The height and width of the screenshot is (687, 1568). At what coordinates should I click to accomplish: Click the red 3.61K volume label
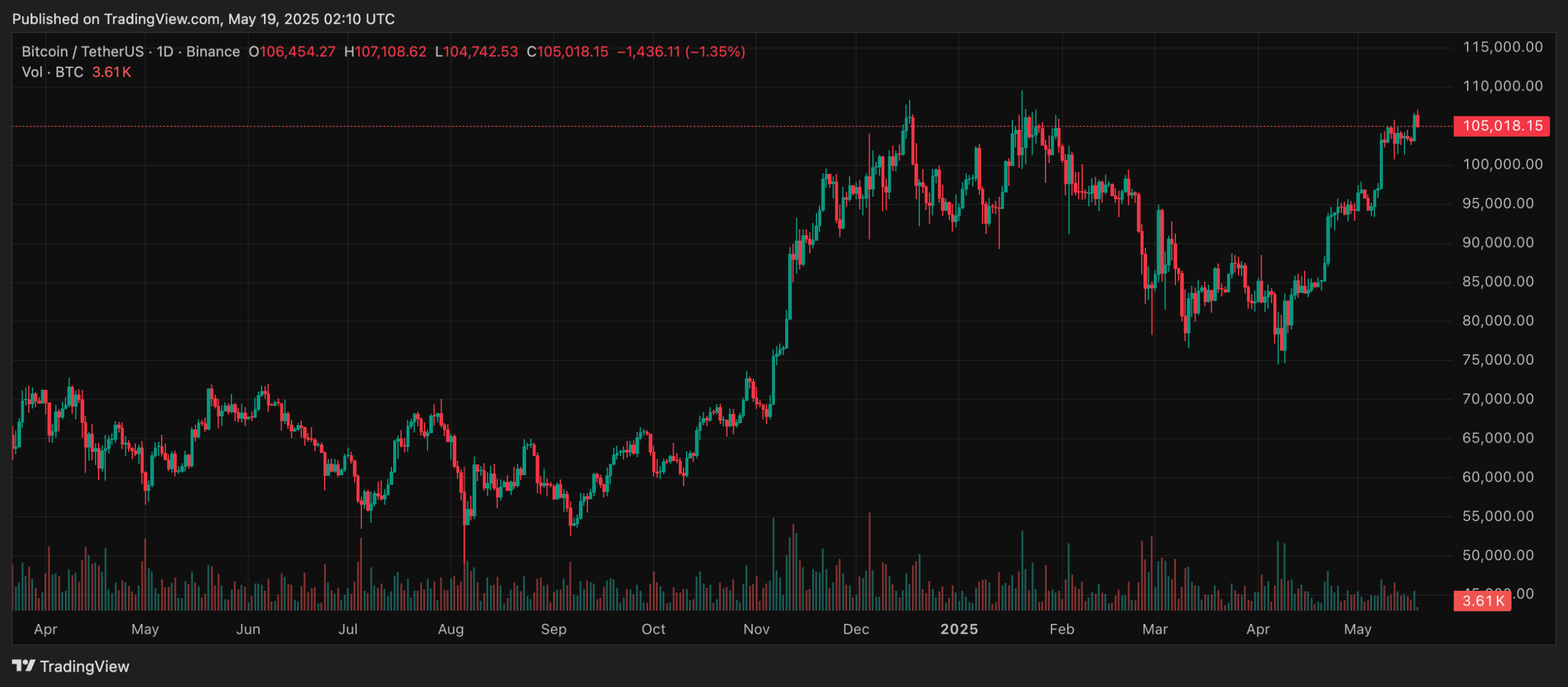click(1481, 602)
